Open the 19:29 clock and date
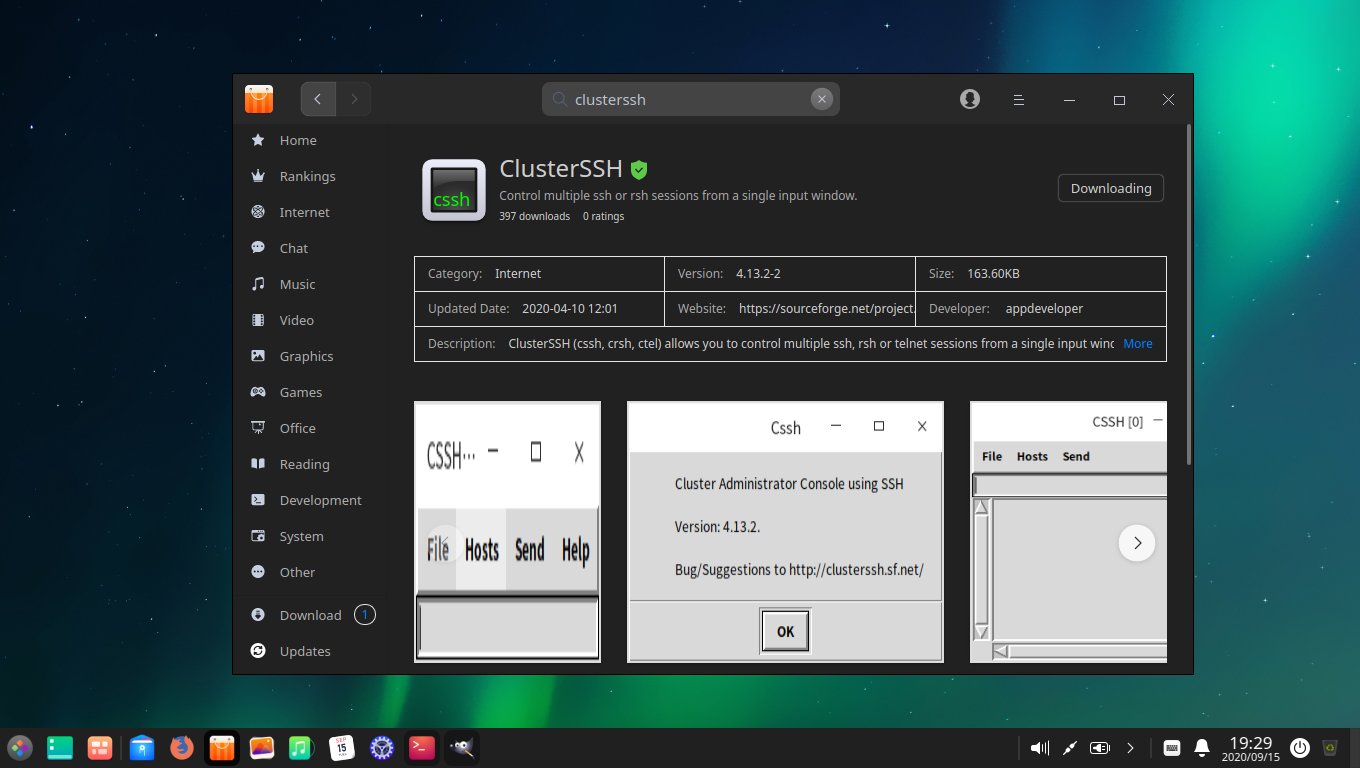Screen dimensions: 1360x768 1250,748
